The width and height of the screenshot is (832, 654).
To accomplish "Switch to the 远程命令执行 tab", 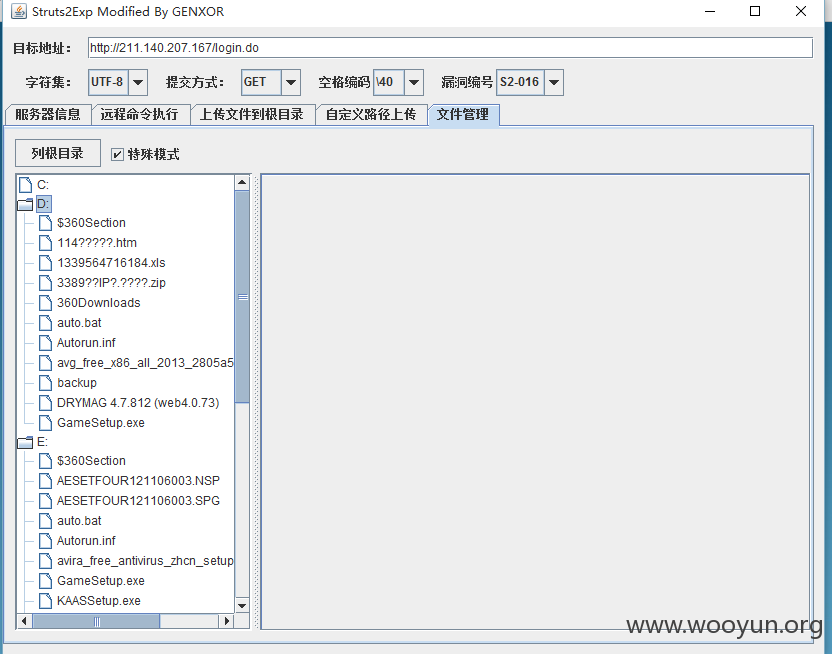I will (140, 115).
